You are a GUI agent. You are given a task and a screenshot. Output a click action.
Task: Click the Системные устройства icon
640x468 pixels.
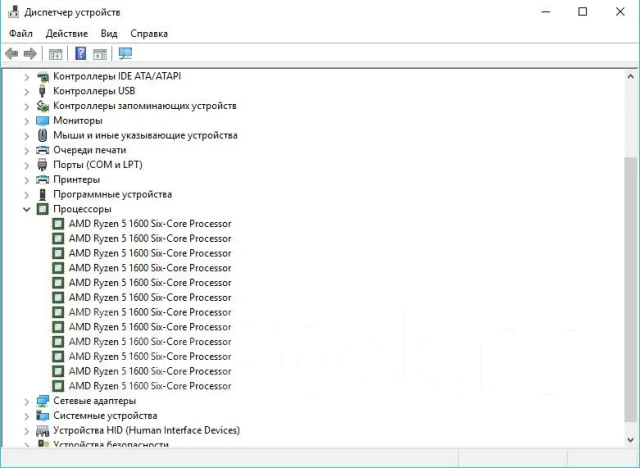pyautogui.click(x=42, y=415)
